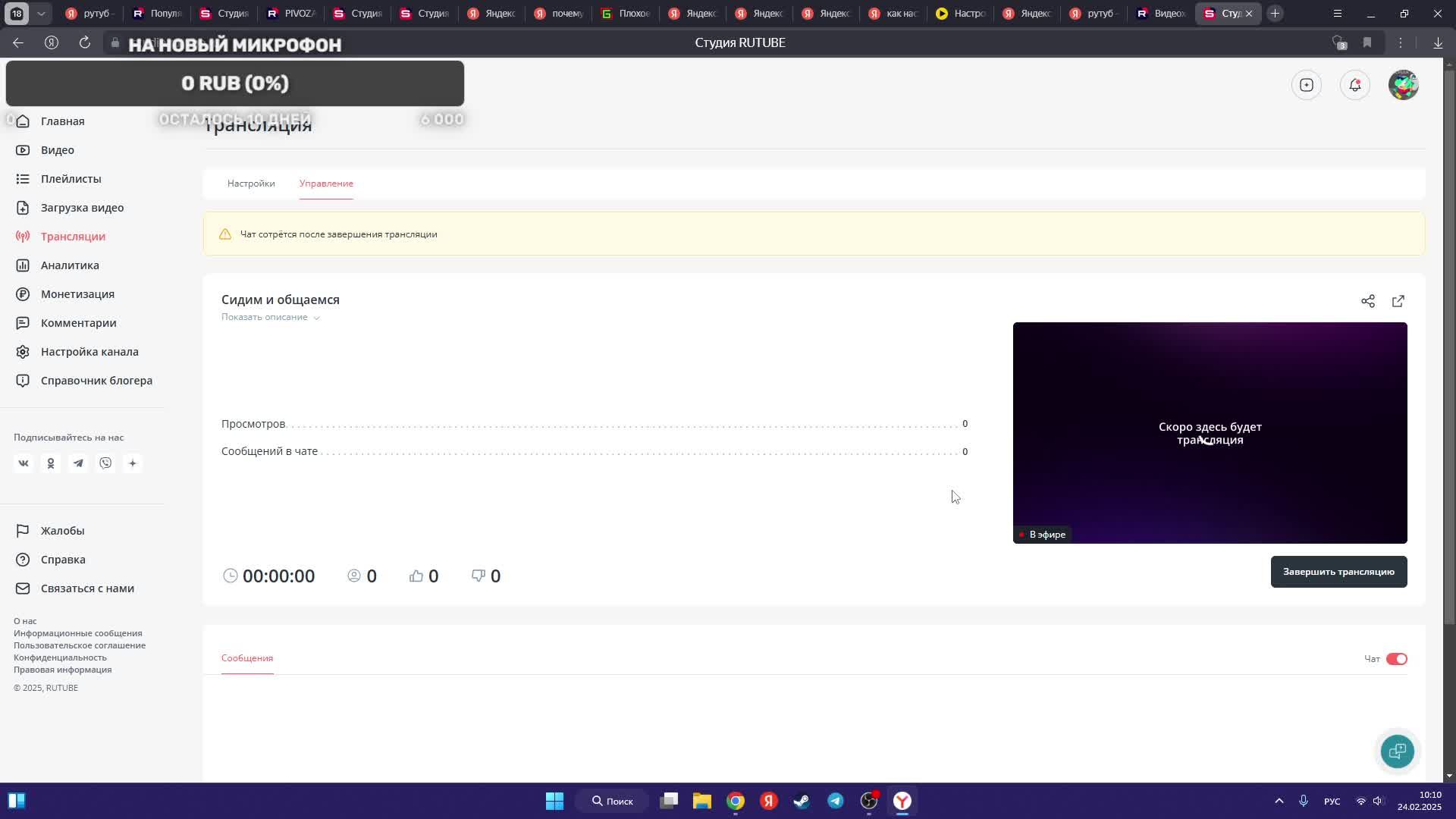Click the Viber social icon
The image size is (1456, 819).
[x=105, y=463]
